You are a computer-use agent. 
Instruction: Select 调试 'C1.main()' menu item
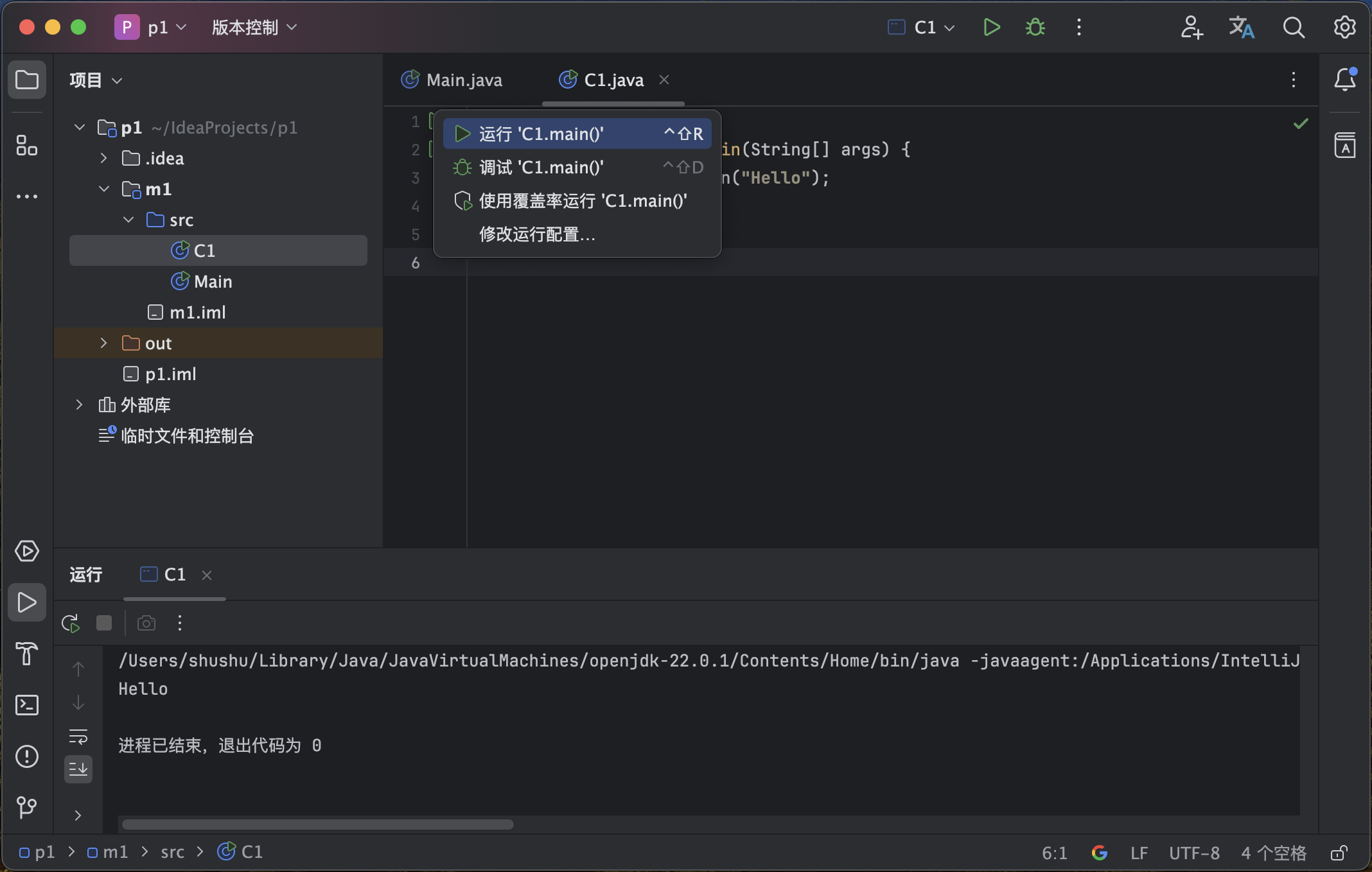point(577,167)
